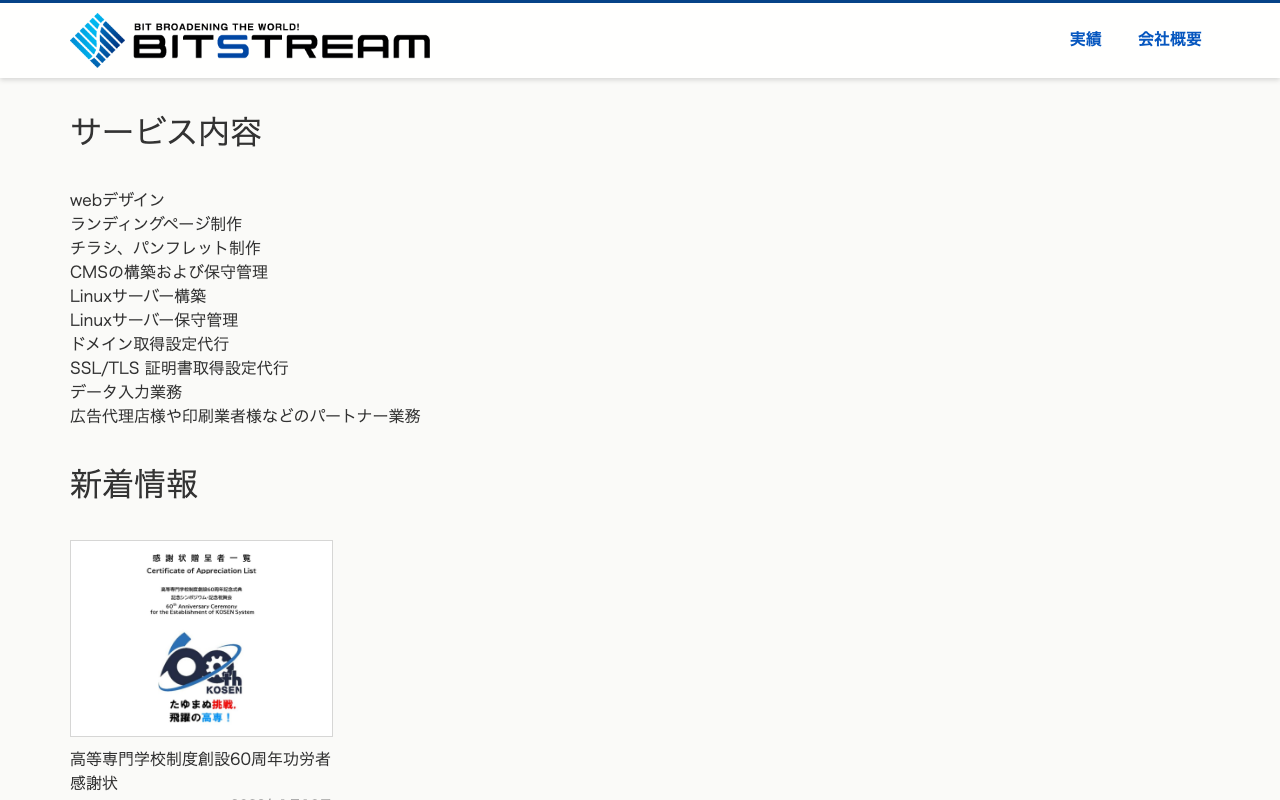Click the CMSの構築および保守管理 line

[169, 272]
